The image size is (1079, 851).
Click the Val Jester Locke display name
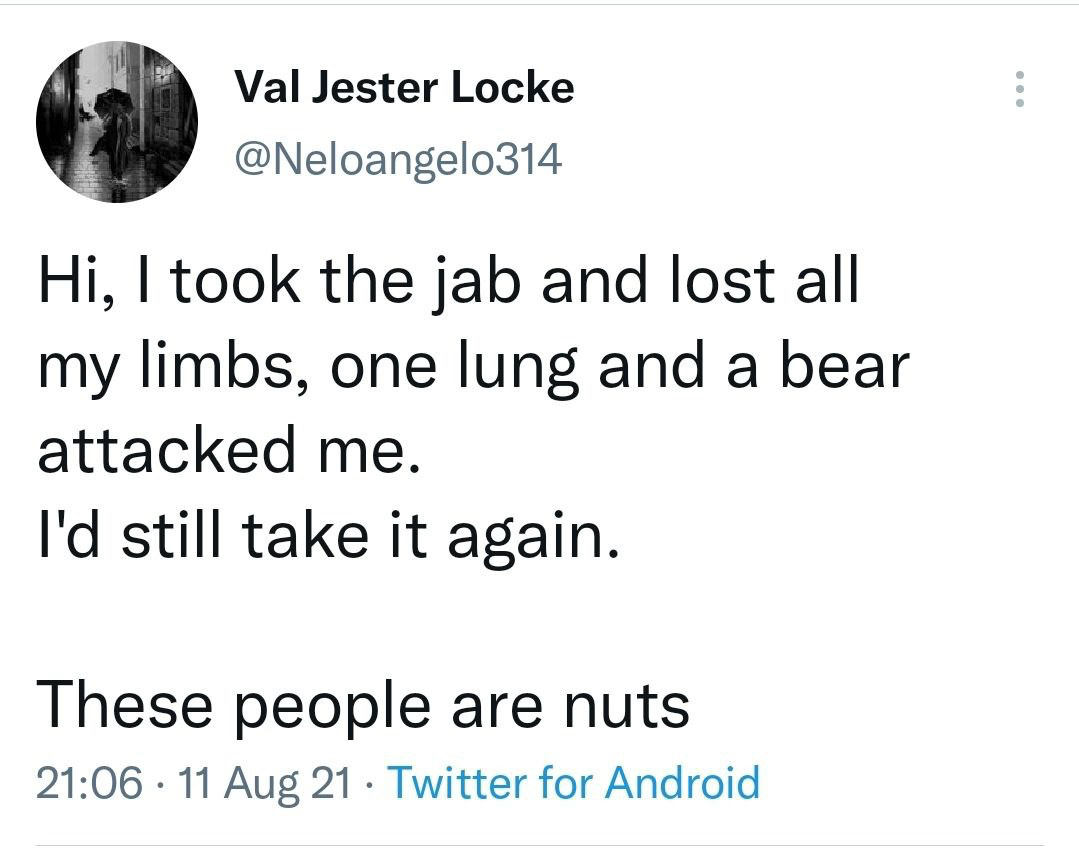[404, 87]
